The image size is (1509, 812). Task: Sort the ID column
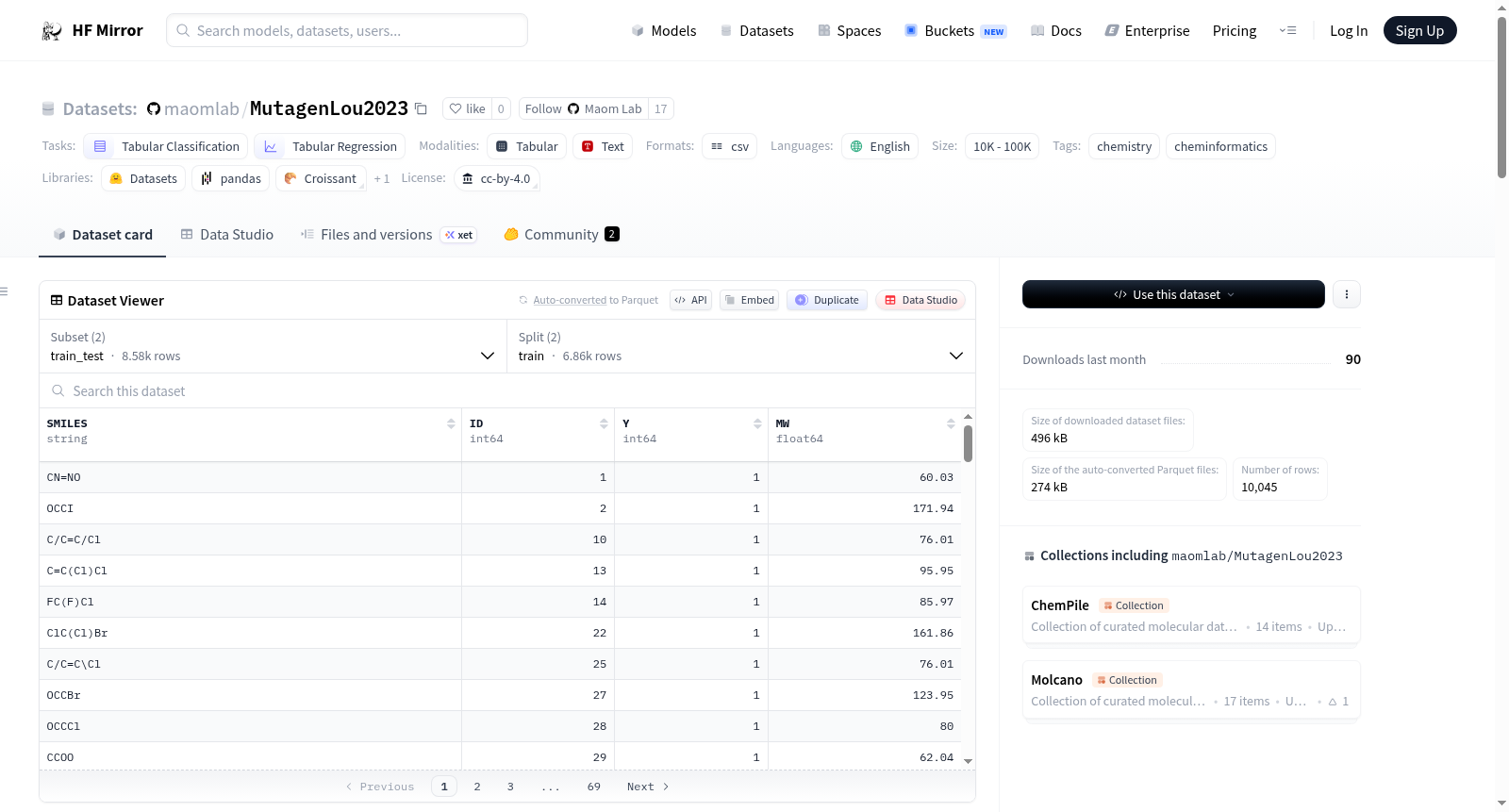[x=604, y=424]
